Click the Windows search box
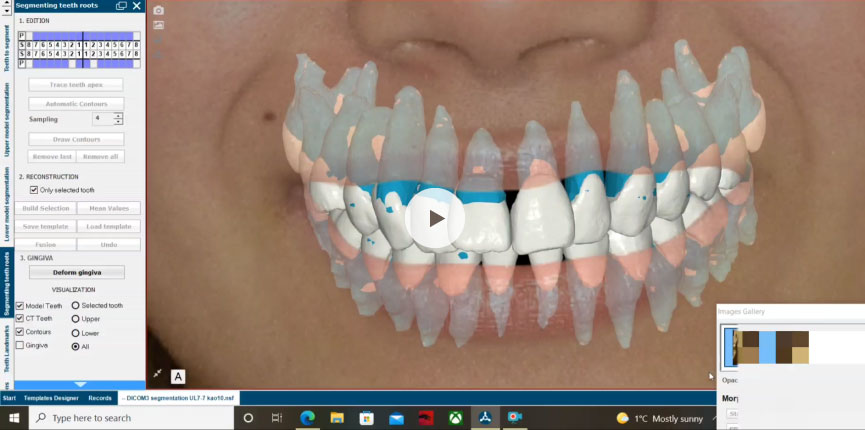 pyautogui.click(x=131, y=418)
